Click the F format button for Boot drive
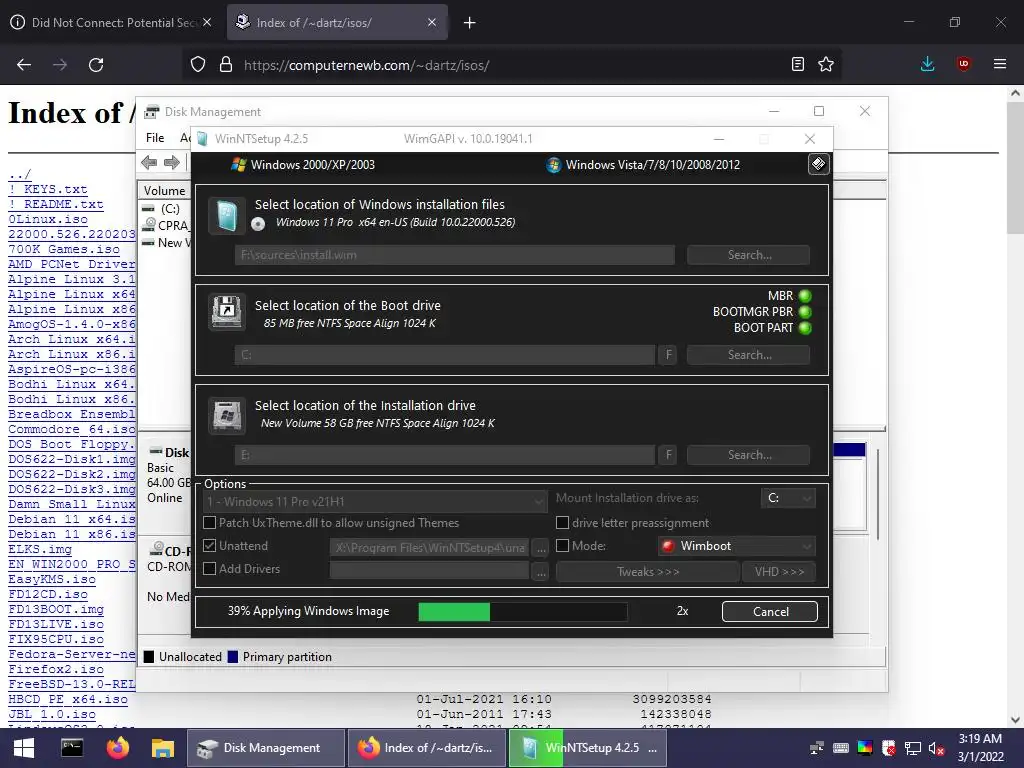 [x=668, y=355]
